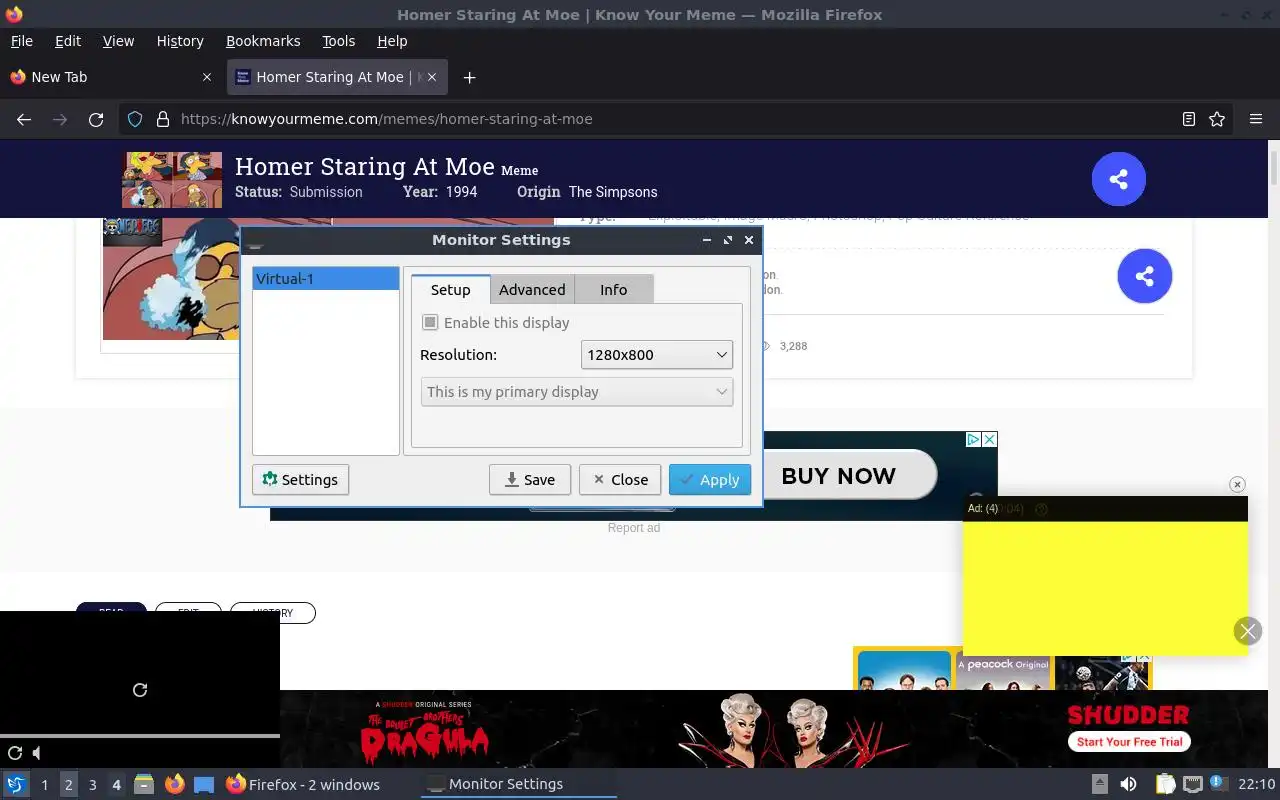Close the New Tab browser tab
This screenshot has height=800, width=1280.
(207, 77)
